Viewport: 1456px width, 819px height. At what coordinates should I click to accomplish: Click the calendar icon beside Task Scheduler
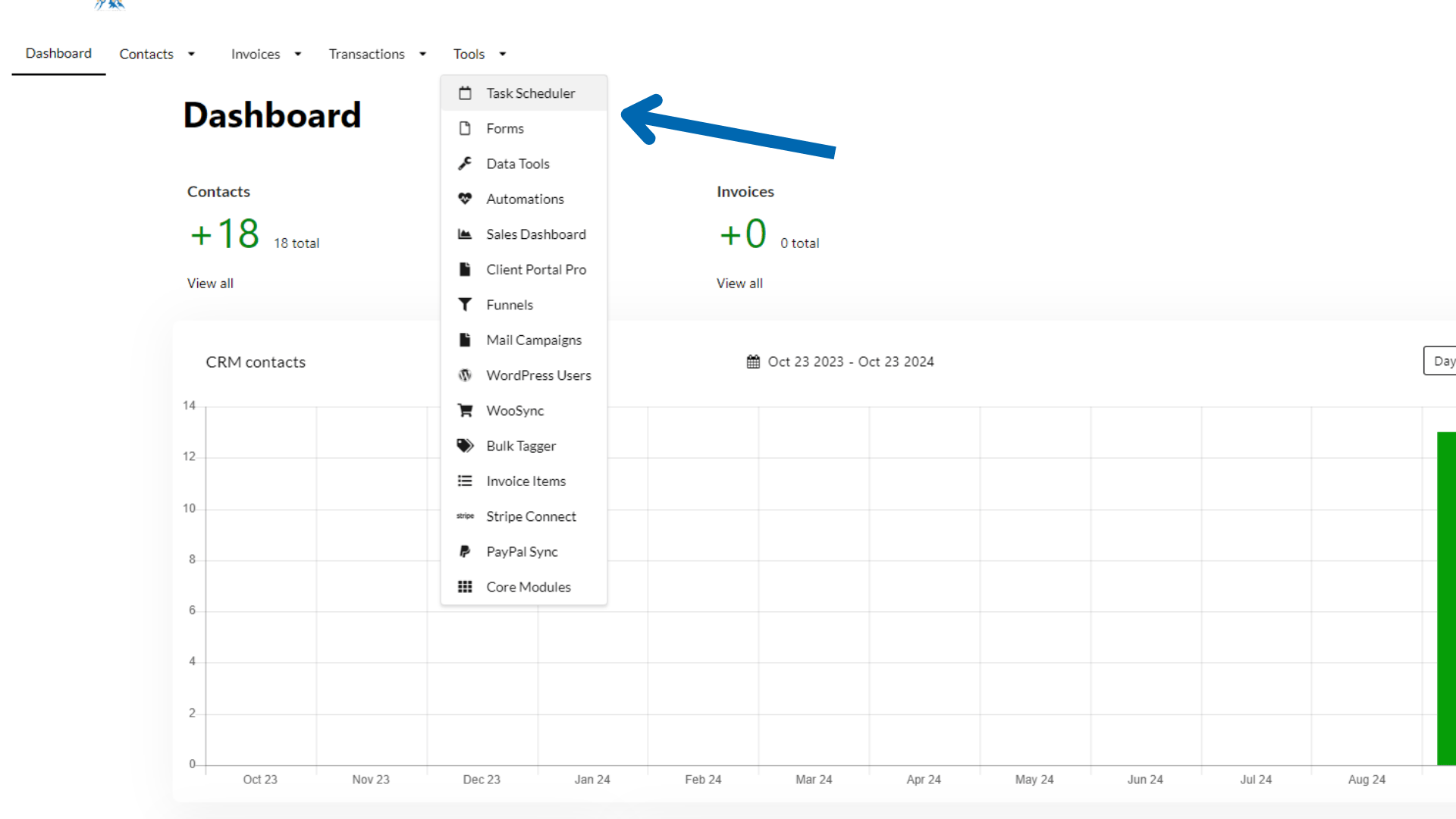(x=465, y=93)
